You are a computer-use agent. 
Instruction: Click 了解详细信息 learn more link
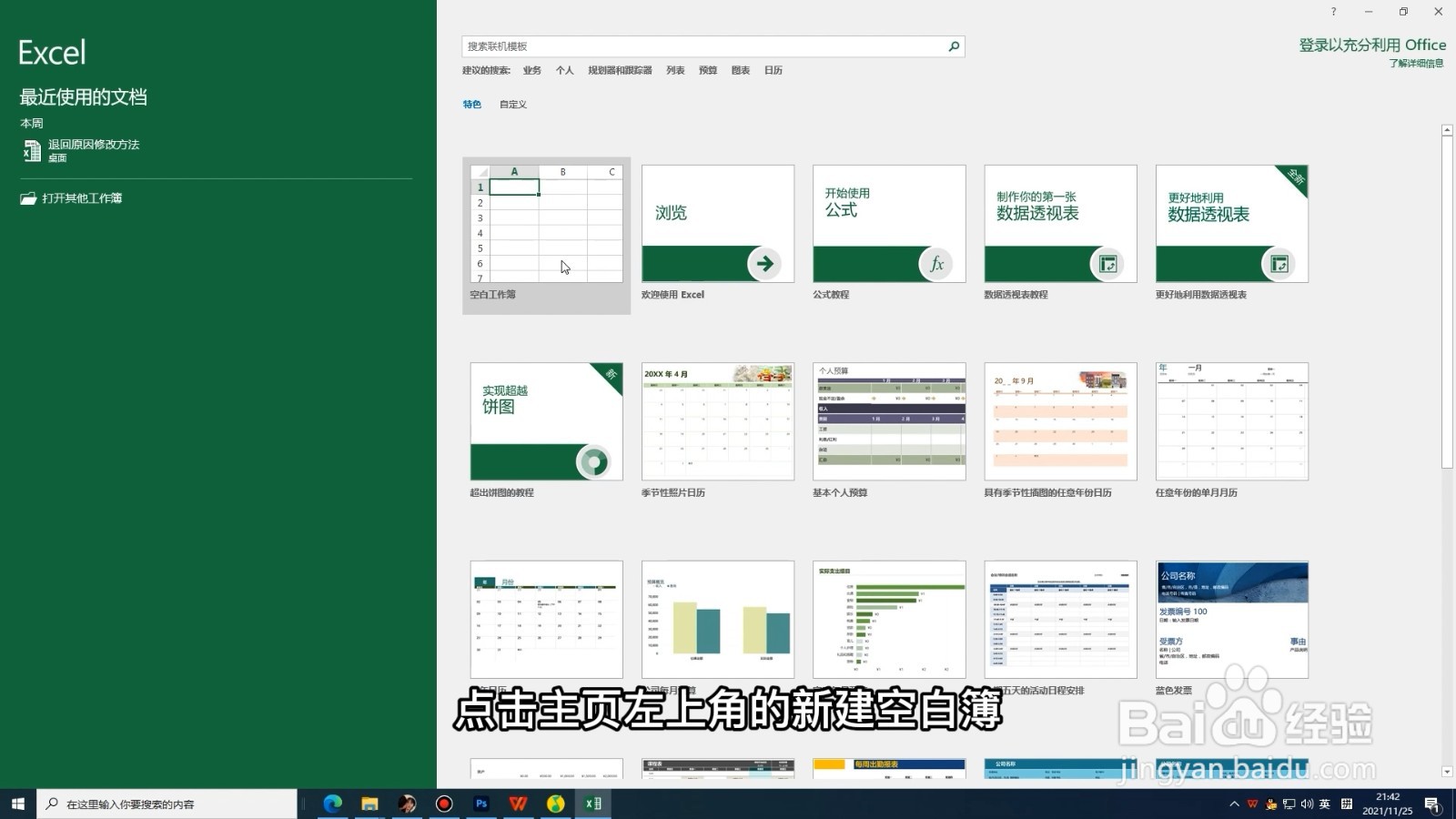coord(1416,64)
